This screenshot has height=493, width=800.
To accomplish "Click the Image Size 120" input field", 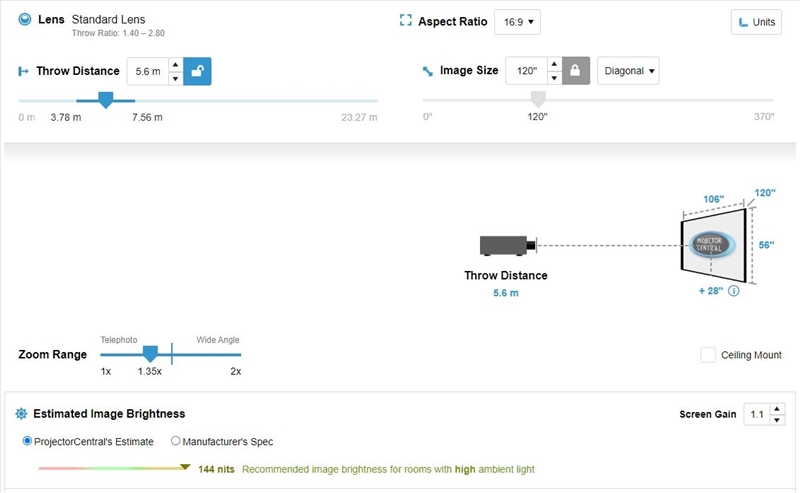I will tap(527, 70).
